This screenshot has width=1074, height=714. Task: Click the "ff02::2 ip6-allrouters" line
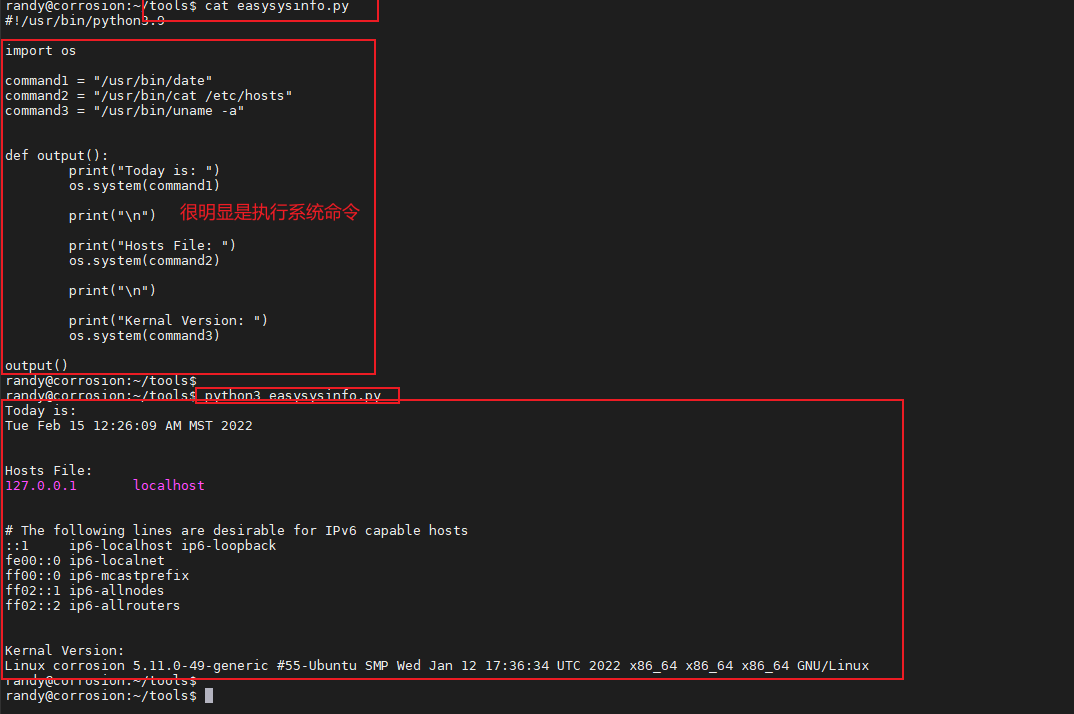[92, 606]
